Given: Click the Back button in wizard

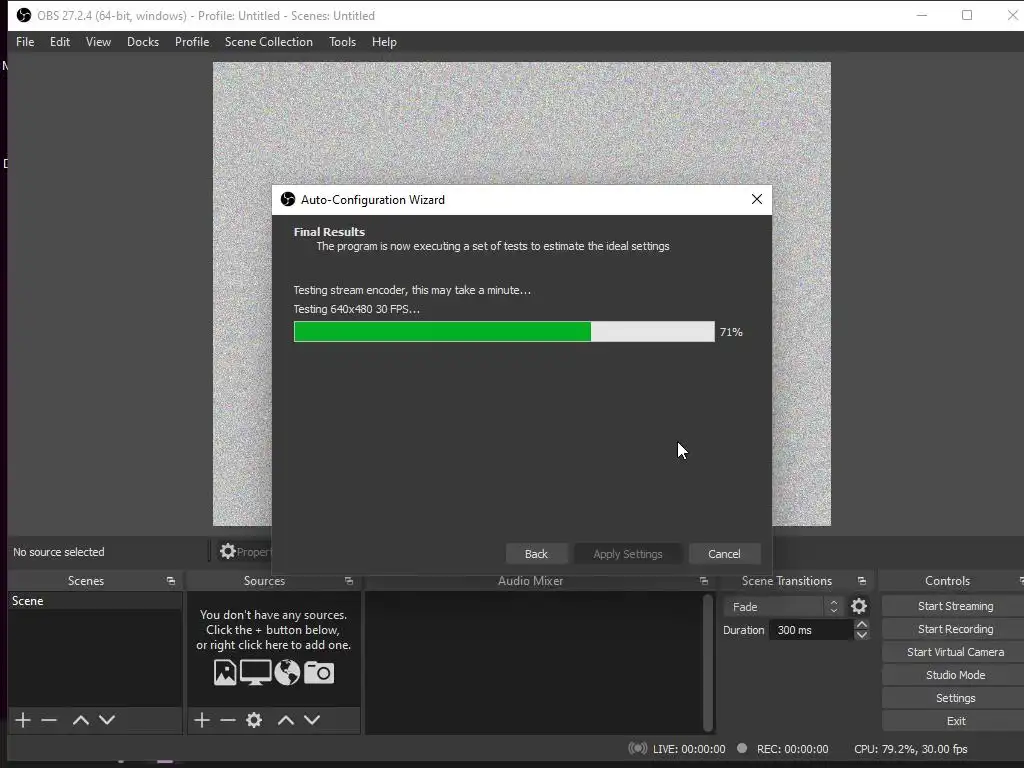Looking at the screenshot, I should click(x=536, y=554).
